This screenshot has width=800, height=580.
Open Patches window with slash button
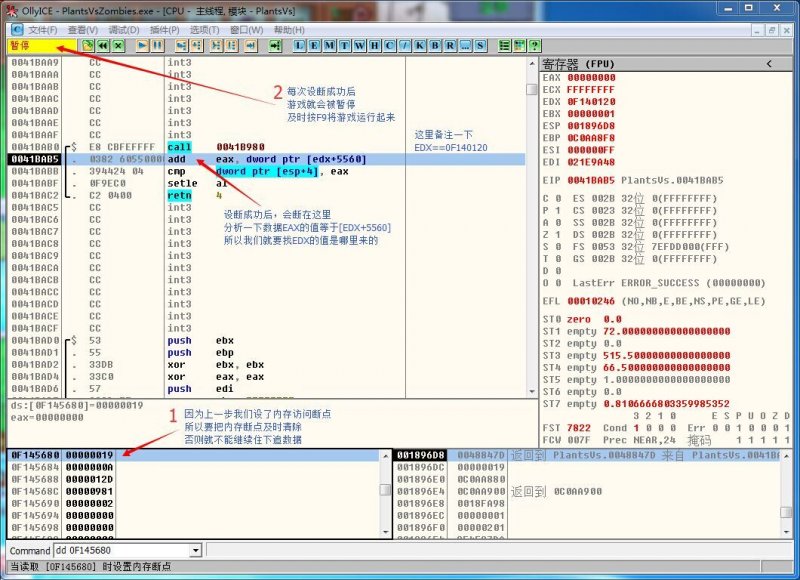405,46
